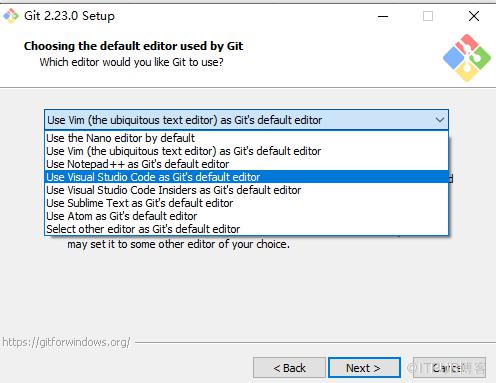Select Use Sublime Text as Git's default editor

(246, 203)
